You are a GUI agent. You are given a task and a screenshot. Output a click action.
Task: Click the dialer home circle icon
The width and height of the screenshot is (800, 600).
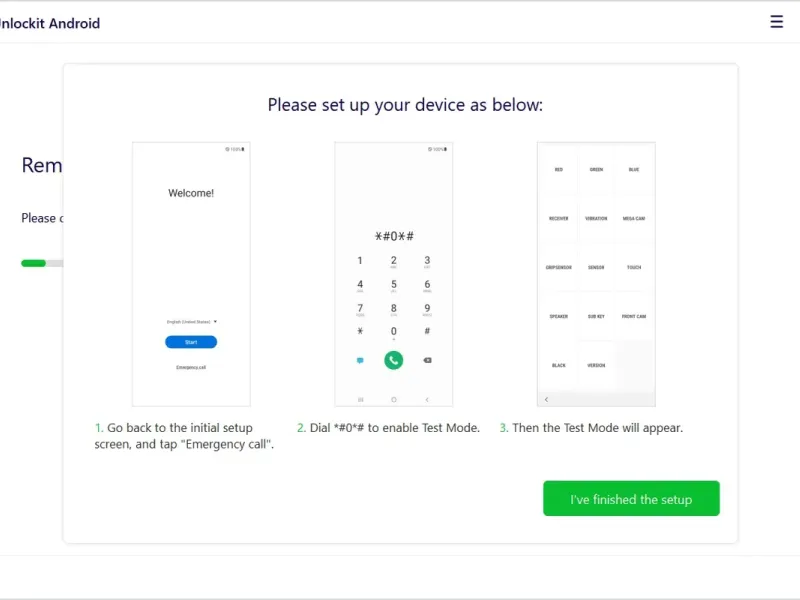[393, 399]
